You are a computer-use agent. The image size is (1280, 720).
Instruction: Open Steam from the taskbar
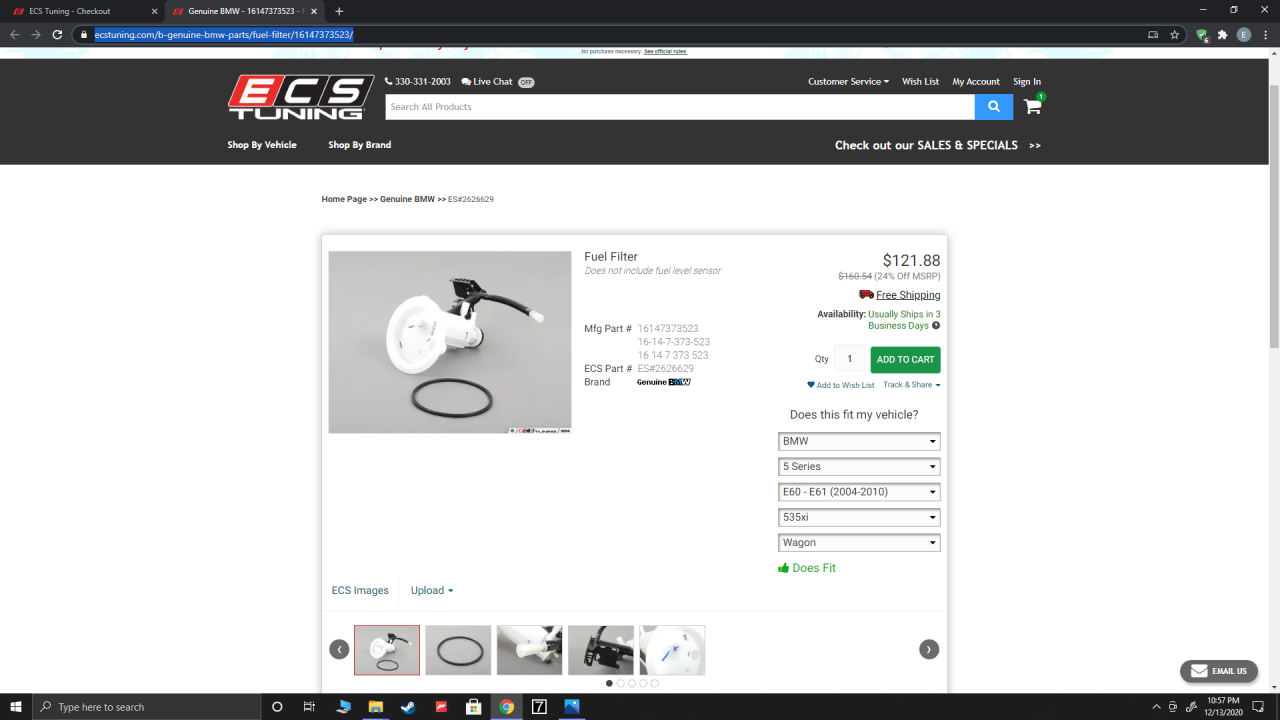[408, 707]
